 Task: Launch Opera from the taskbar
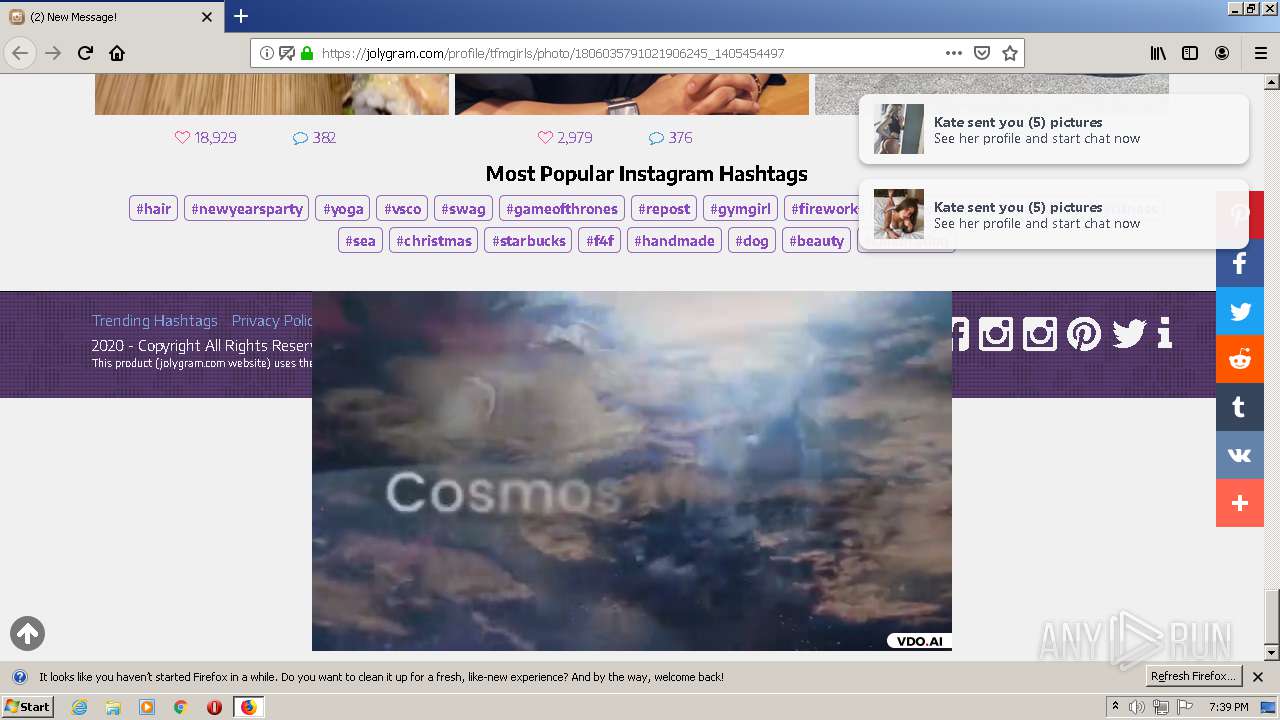pos(214,707)
